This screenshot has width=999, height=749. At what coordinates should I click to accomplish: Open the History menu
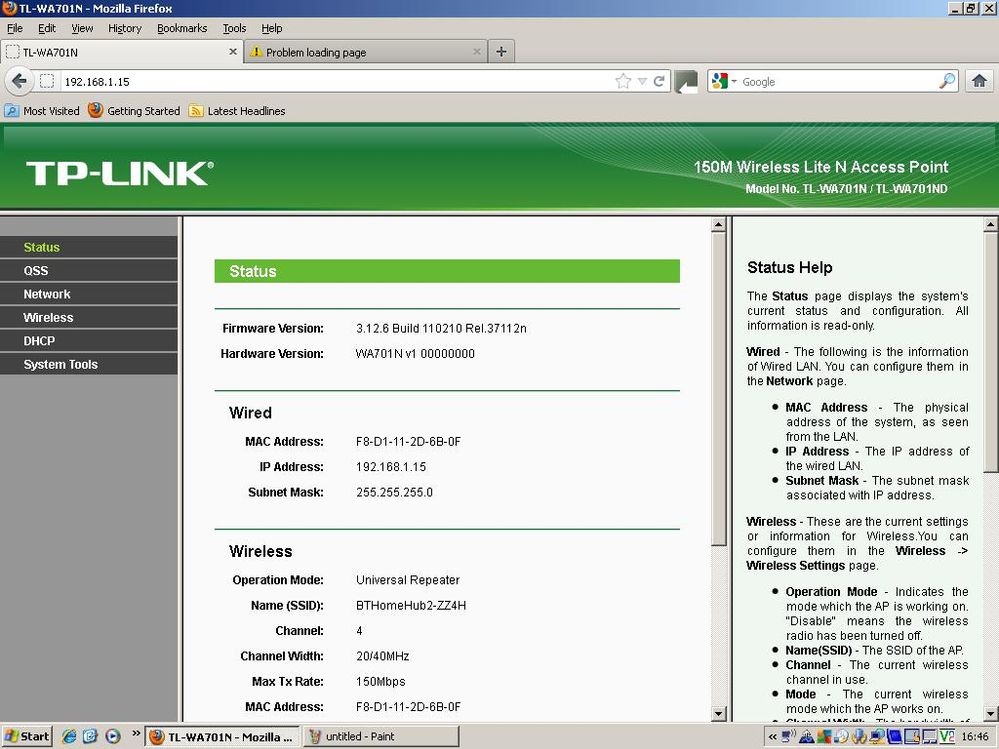pos(125,28)
